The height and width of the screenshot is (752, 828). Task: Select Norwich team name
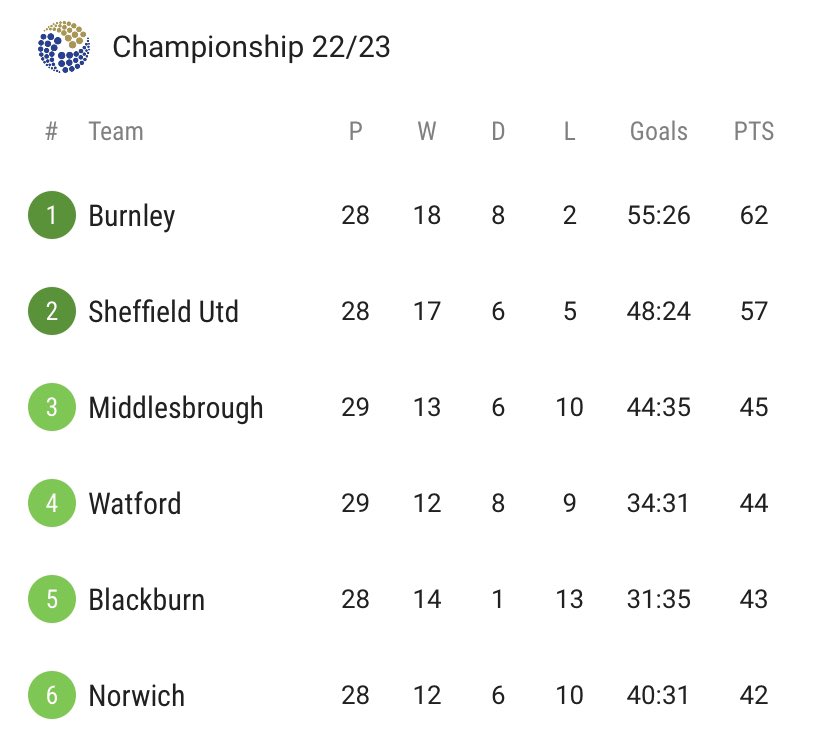click(x=137, y=695)
